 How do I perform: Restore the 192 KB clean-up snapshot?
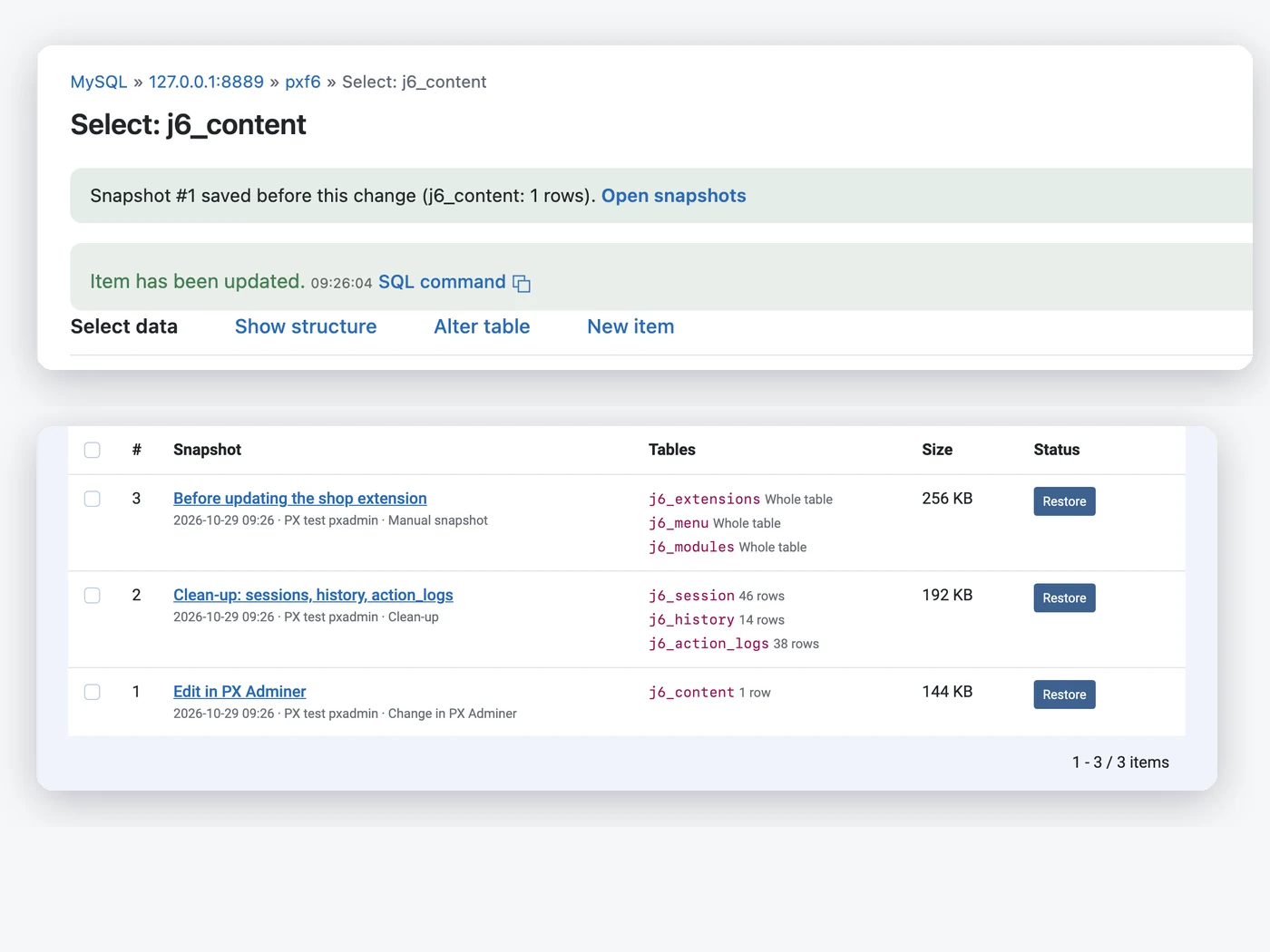[1064, 597]
